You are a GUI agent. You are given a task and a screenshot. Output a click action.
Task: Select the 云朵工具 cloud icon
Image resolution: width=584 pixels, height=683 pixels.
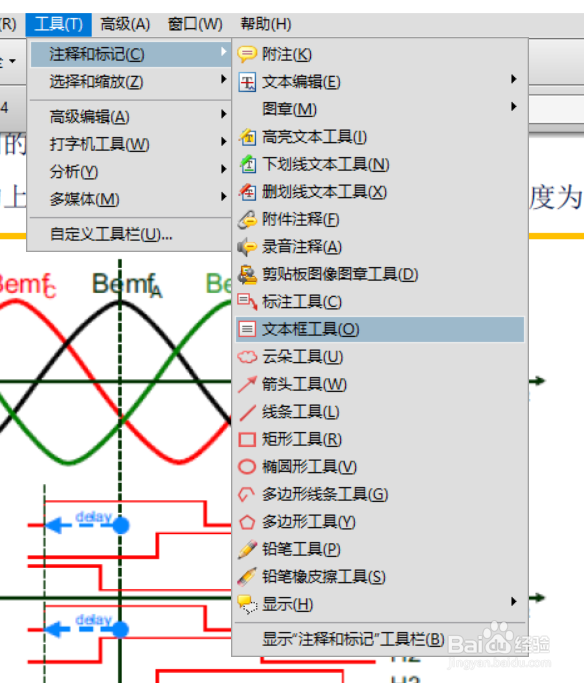click(x=247, y=357)
